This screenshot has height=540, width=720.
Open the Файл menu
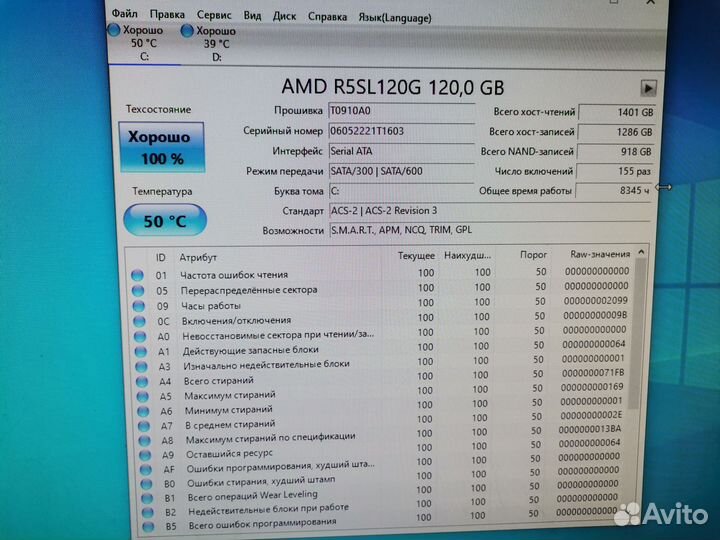[124, 14]
